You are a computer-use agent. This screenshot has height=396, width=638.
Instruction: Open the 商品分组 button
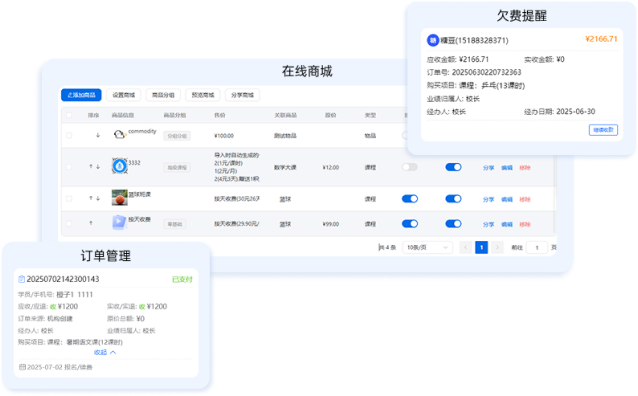pos(163,95)
